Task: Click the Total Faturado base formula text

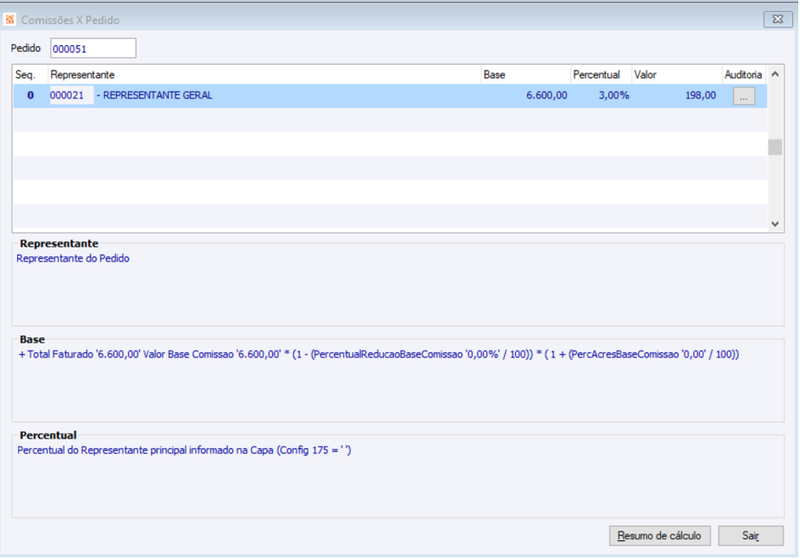Action: tap(379, 354)
